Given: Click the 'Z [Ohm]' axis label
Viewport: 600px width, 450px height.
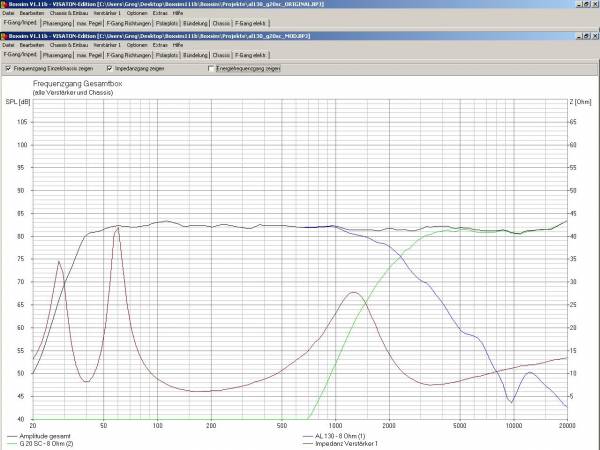Looking at the screenshot, I should 580,102.
